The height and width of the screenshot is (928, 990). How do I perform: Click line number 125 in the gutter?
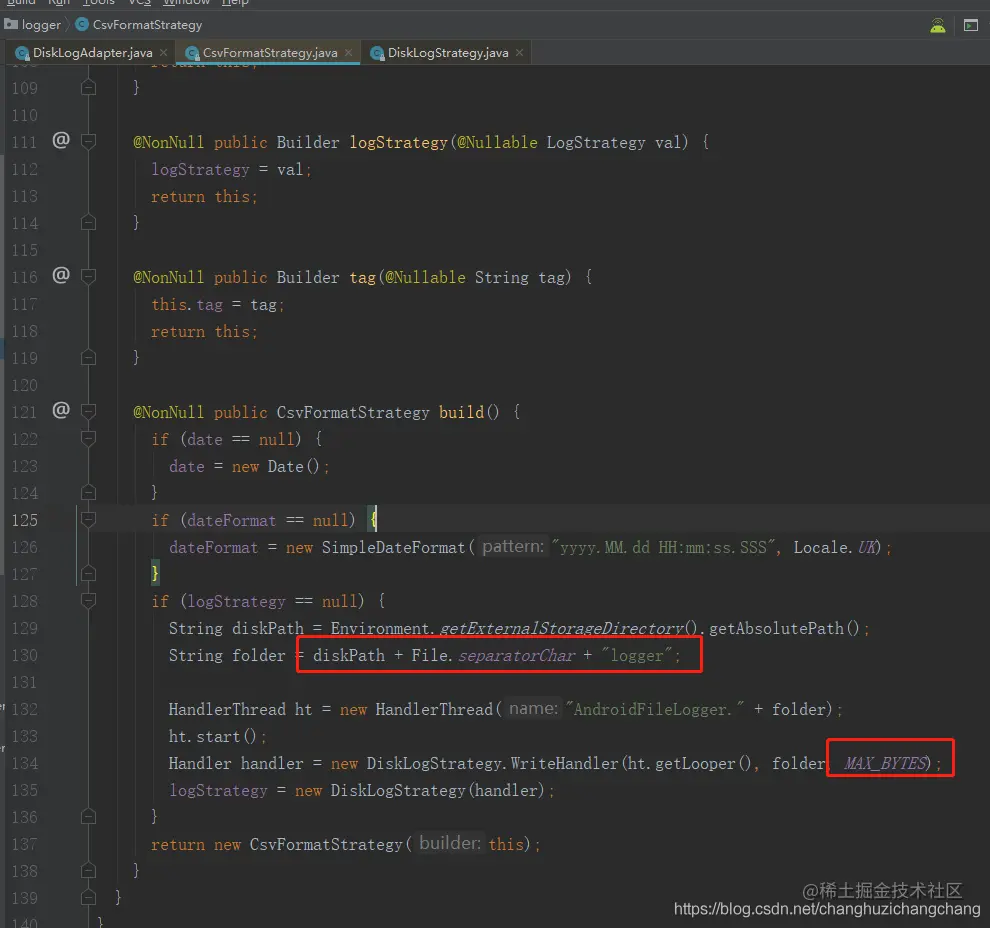[25, 520]
